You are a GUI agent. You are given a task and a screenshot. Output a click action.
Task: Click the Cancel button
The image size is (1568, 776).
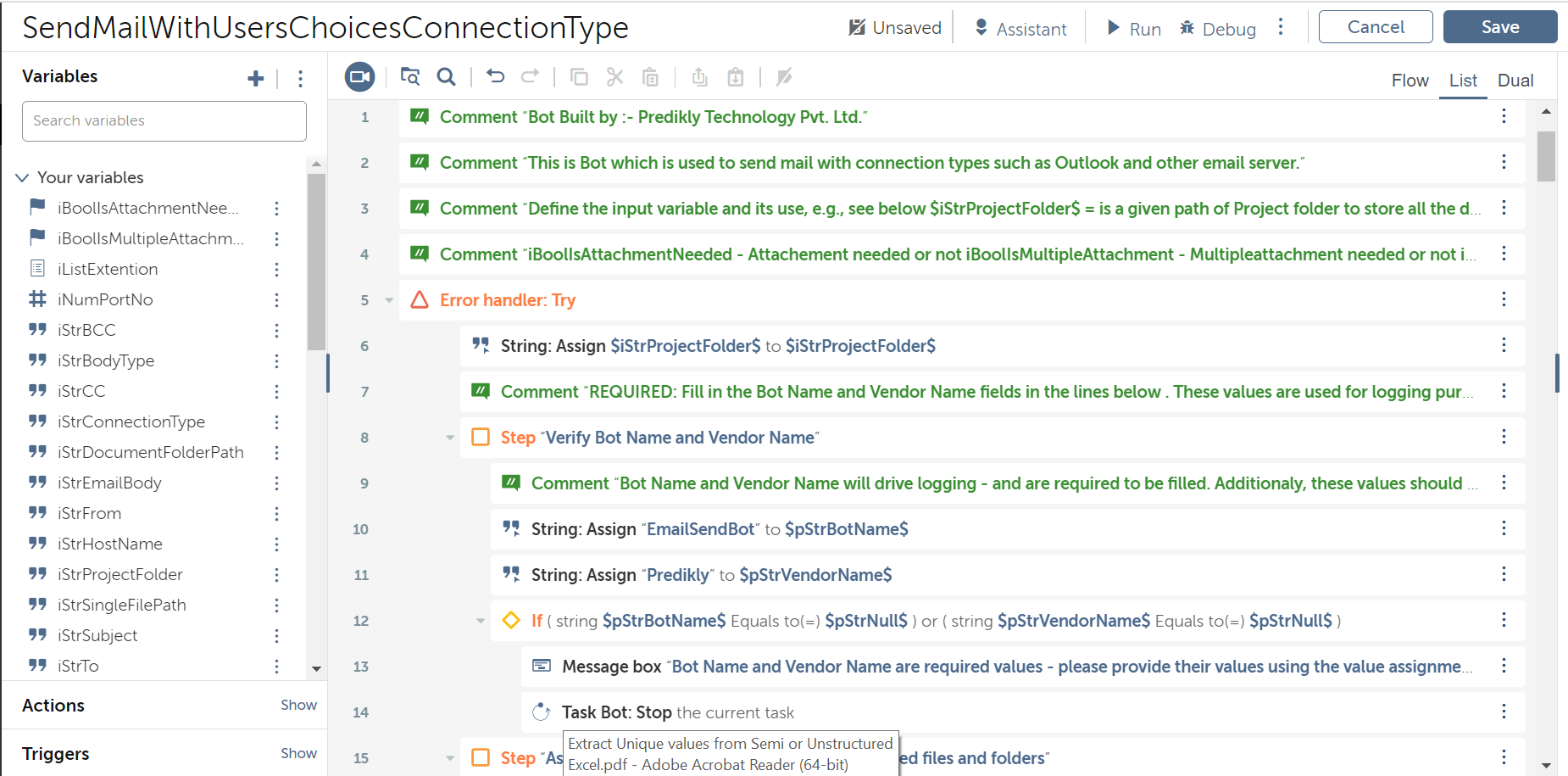click(1376, 26)
